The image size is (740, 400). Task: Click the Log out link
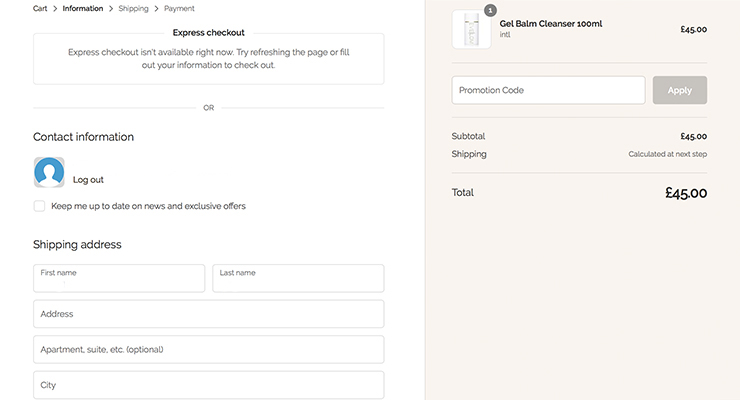pos(88,180)
